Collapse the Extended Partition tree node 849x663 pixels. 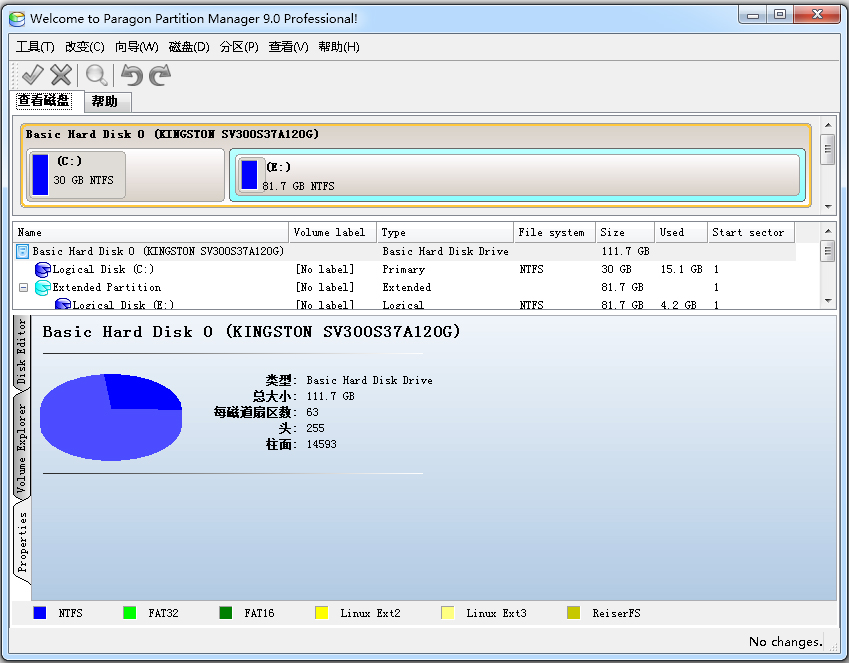coord(23,288)
